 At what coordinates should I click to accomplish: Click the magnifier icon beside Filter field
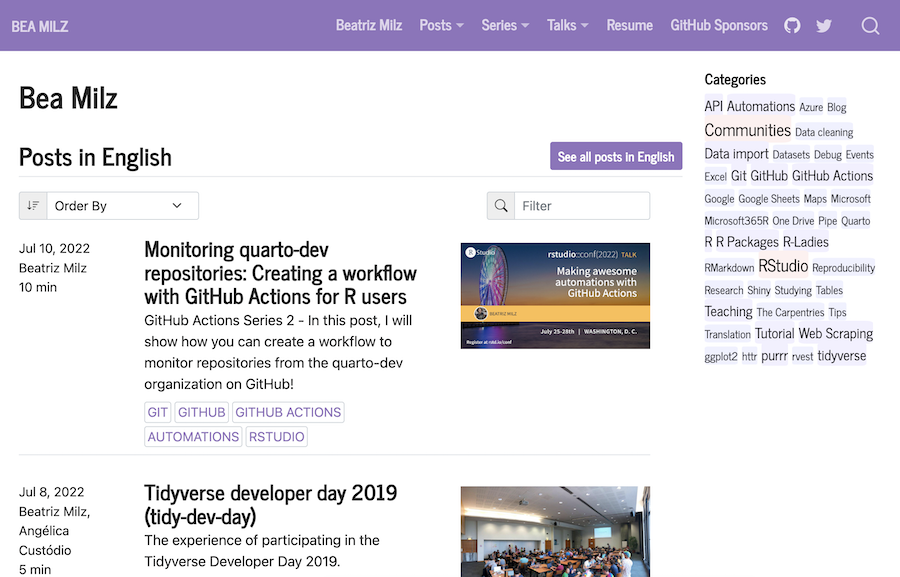[x=501, y=206]
